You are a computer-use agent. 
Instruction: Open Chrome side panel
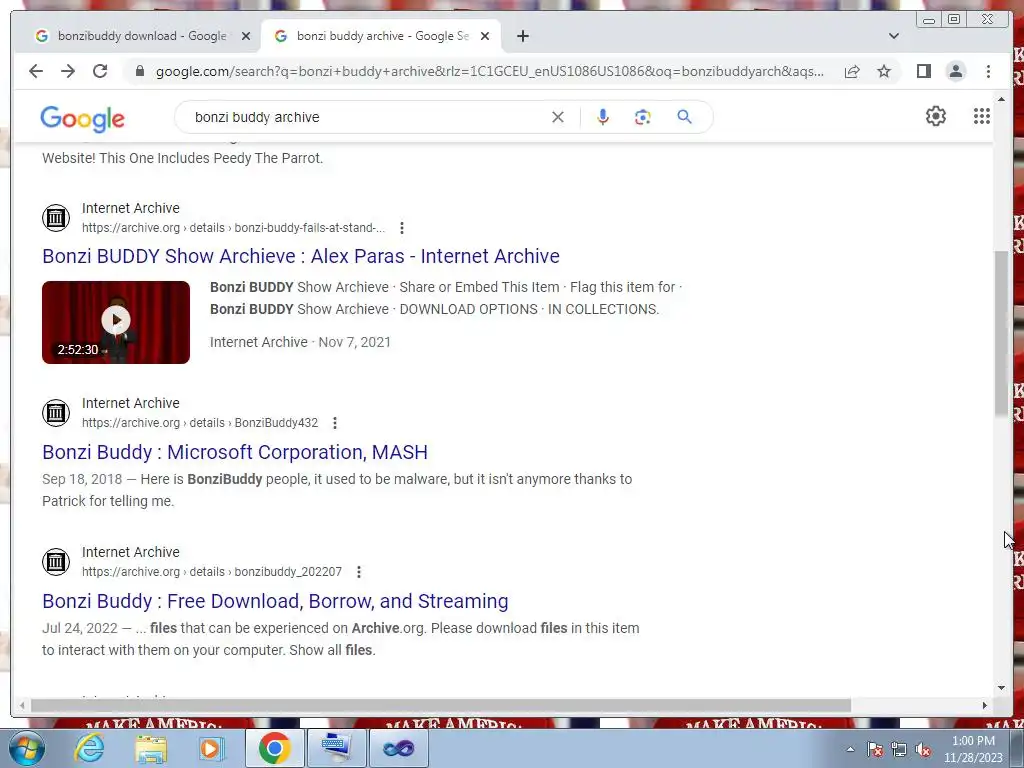[x=923, y=71]
